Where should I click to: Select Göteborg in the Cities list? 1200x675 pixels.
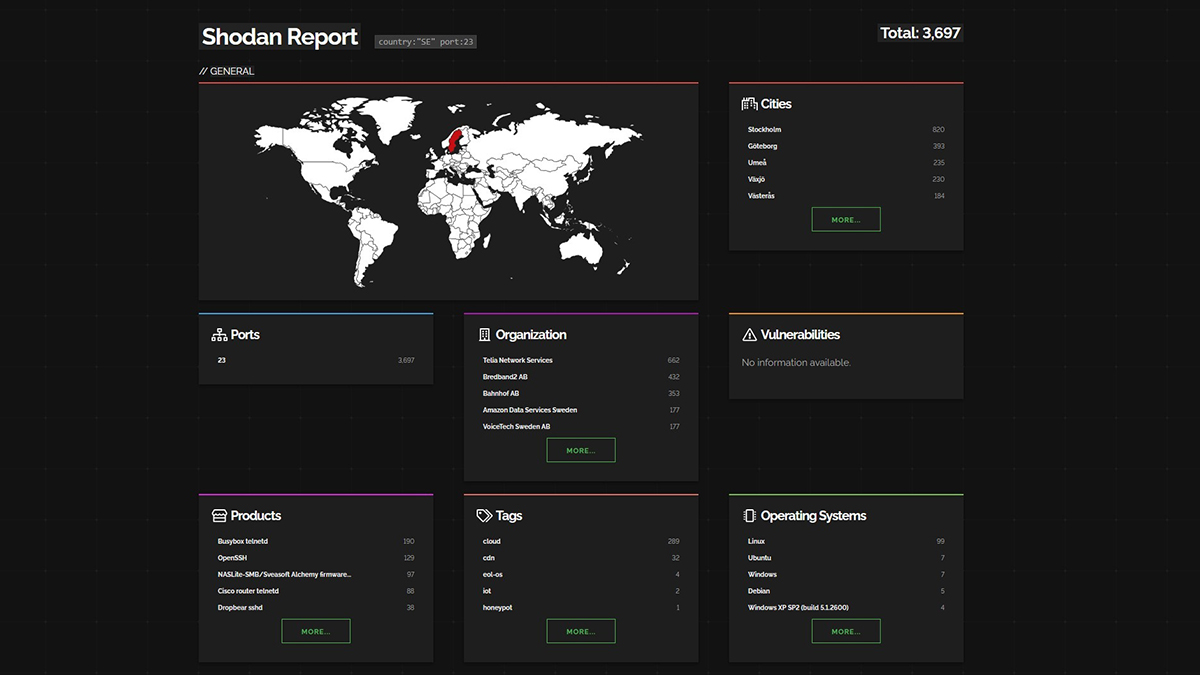(763, 146)
